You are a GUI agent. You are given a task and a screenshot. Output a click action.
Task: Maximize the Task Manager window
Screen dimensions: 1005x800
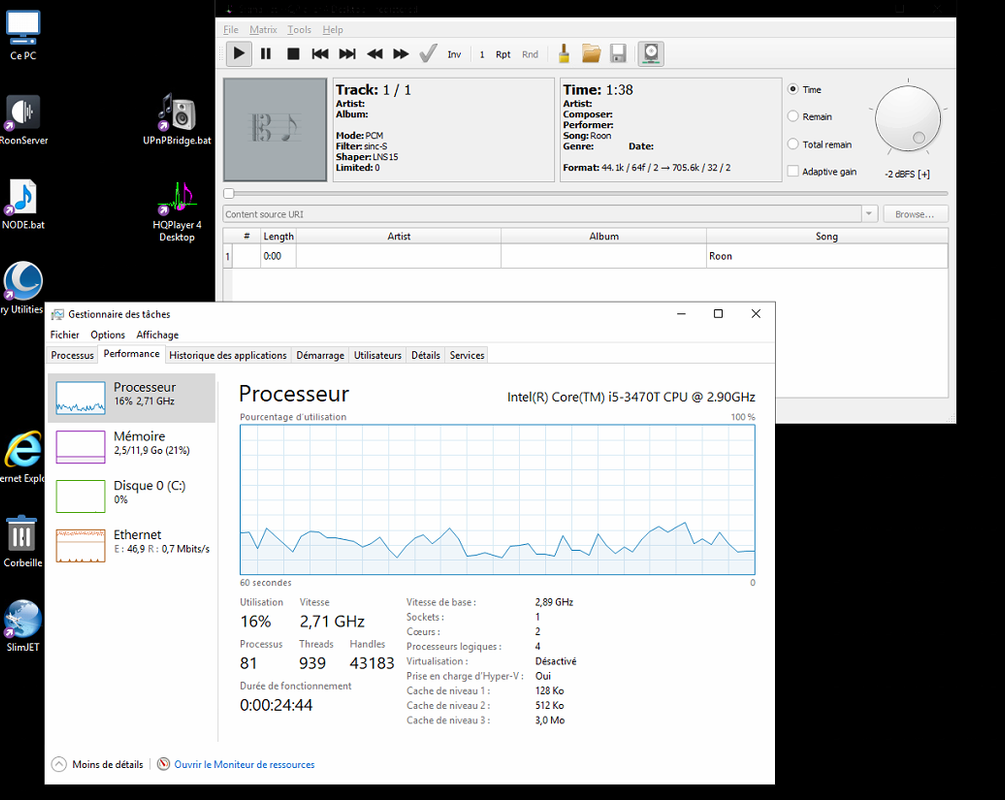pos(718,313)
